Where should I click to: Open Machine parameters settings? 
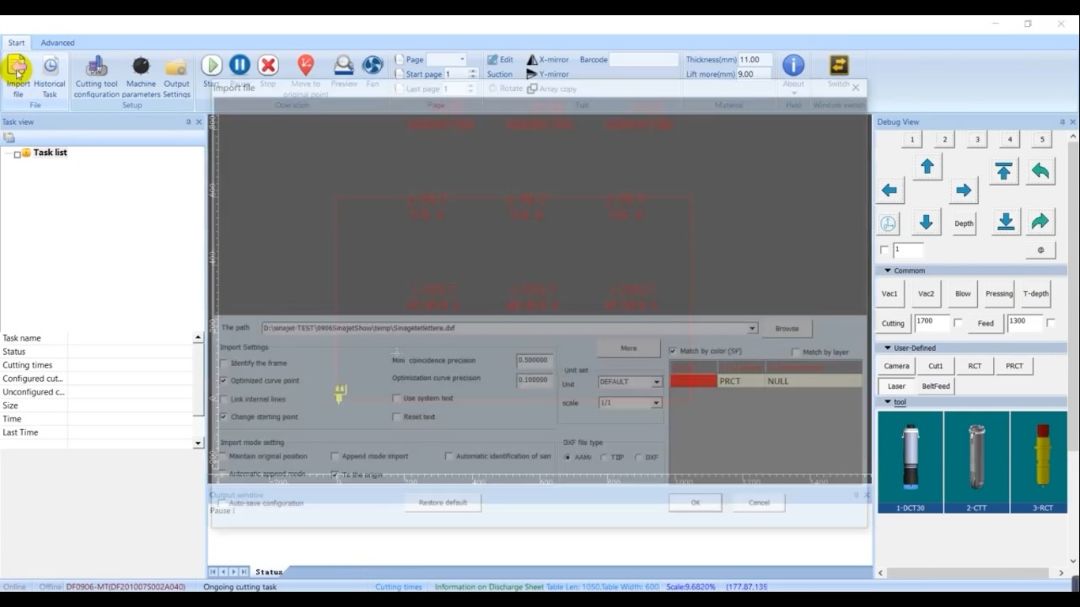pos(141,68)
